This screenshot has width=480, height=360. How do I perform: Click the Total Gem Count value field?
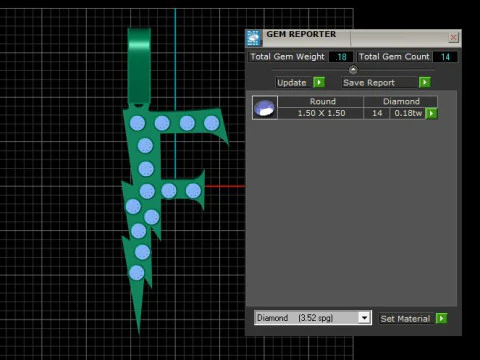point(445,57)
